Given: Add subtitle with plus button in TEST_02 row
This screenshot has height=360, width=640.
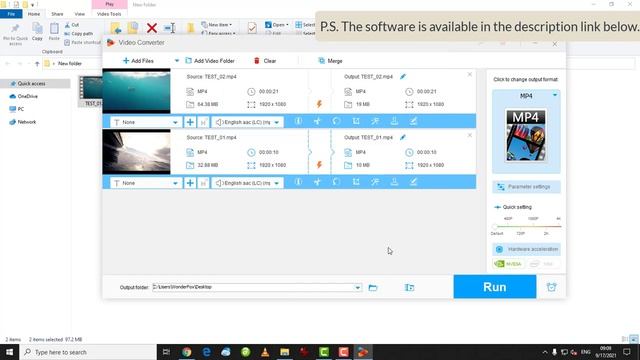Looking at the screenshot, I should pos(190,122).
